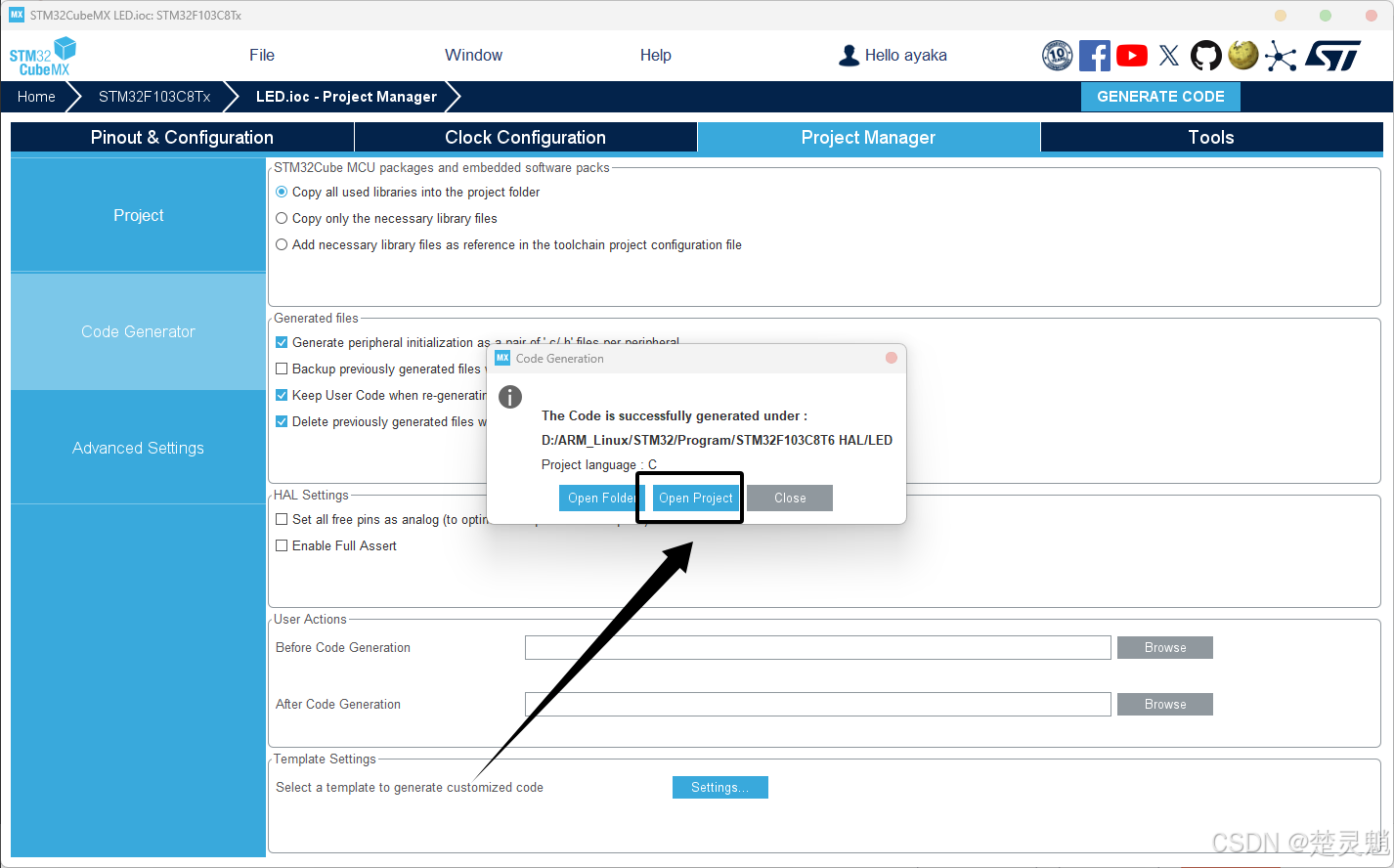
Task: Select Copy only the necessary library files
Action: pyautogui.click(x=282, y=218)
